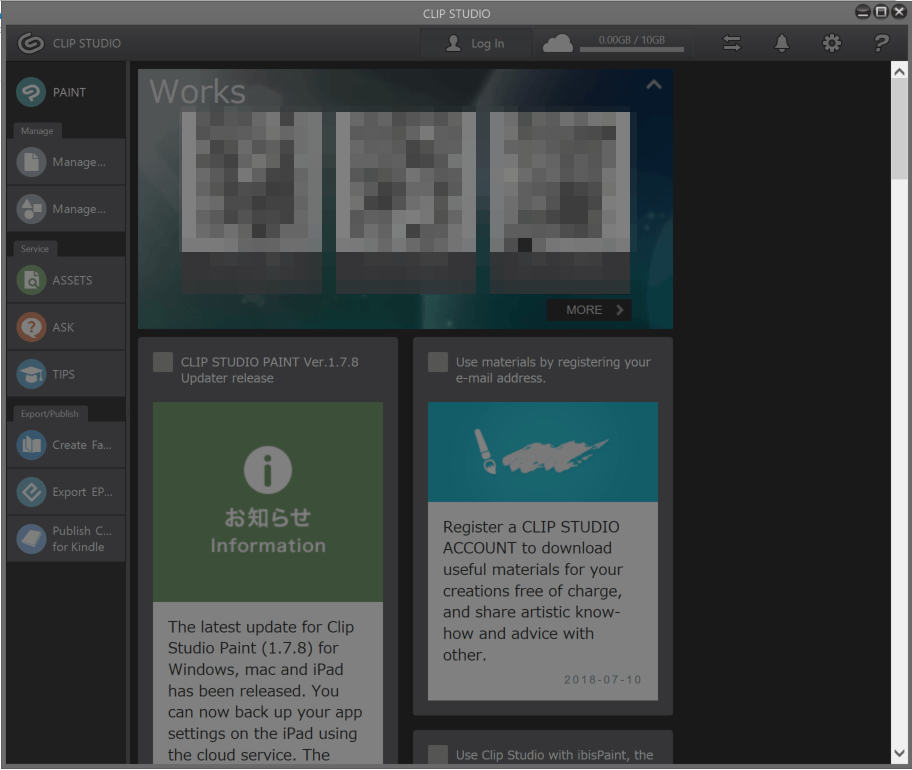Click the Log In button
Viewport: 912px width, 770px height.
point(476,43)
